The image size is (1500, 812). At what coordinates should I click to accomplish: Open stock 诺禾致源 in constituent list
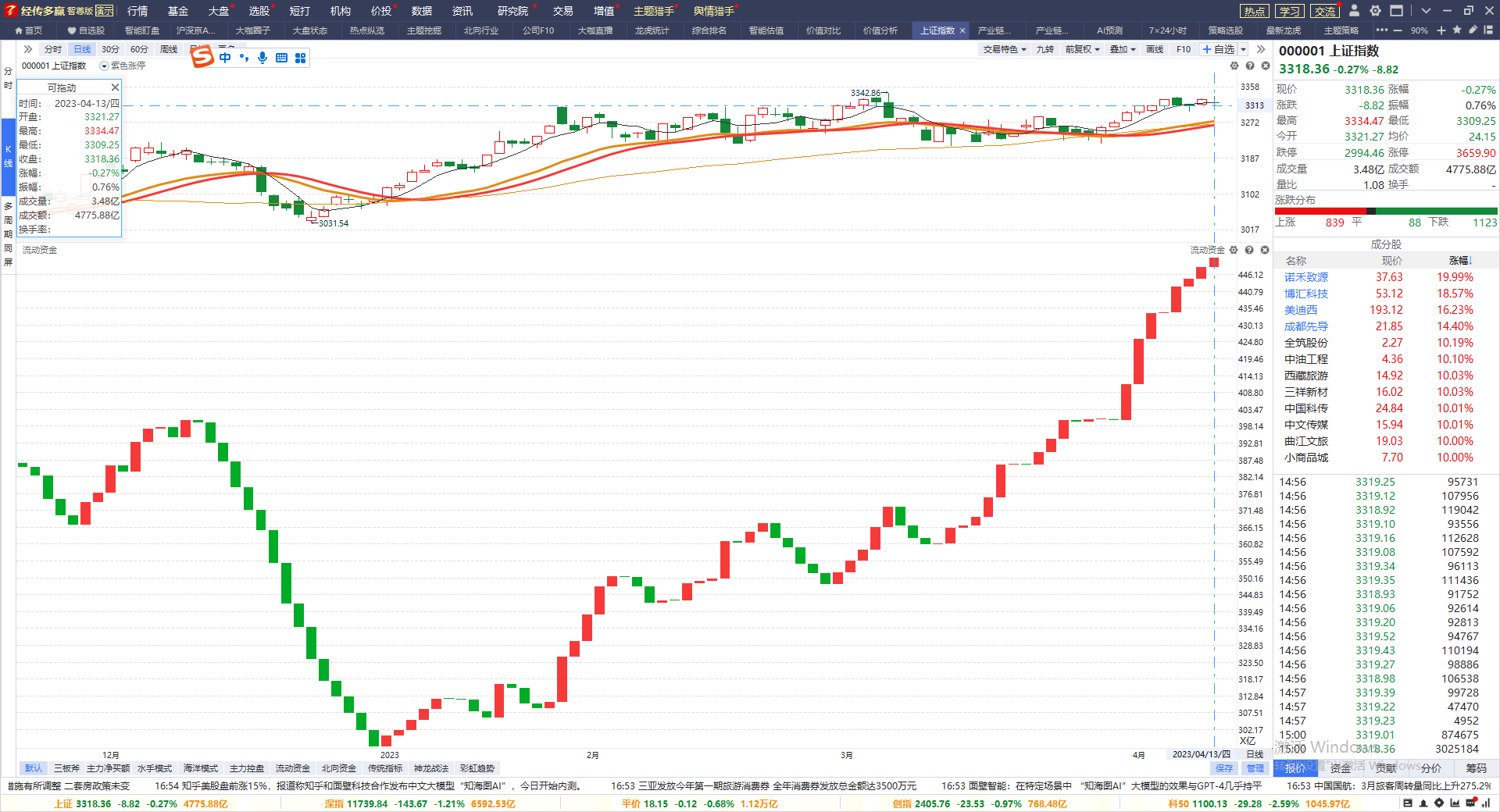coord(1306,277)
